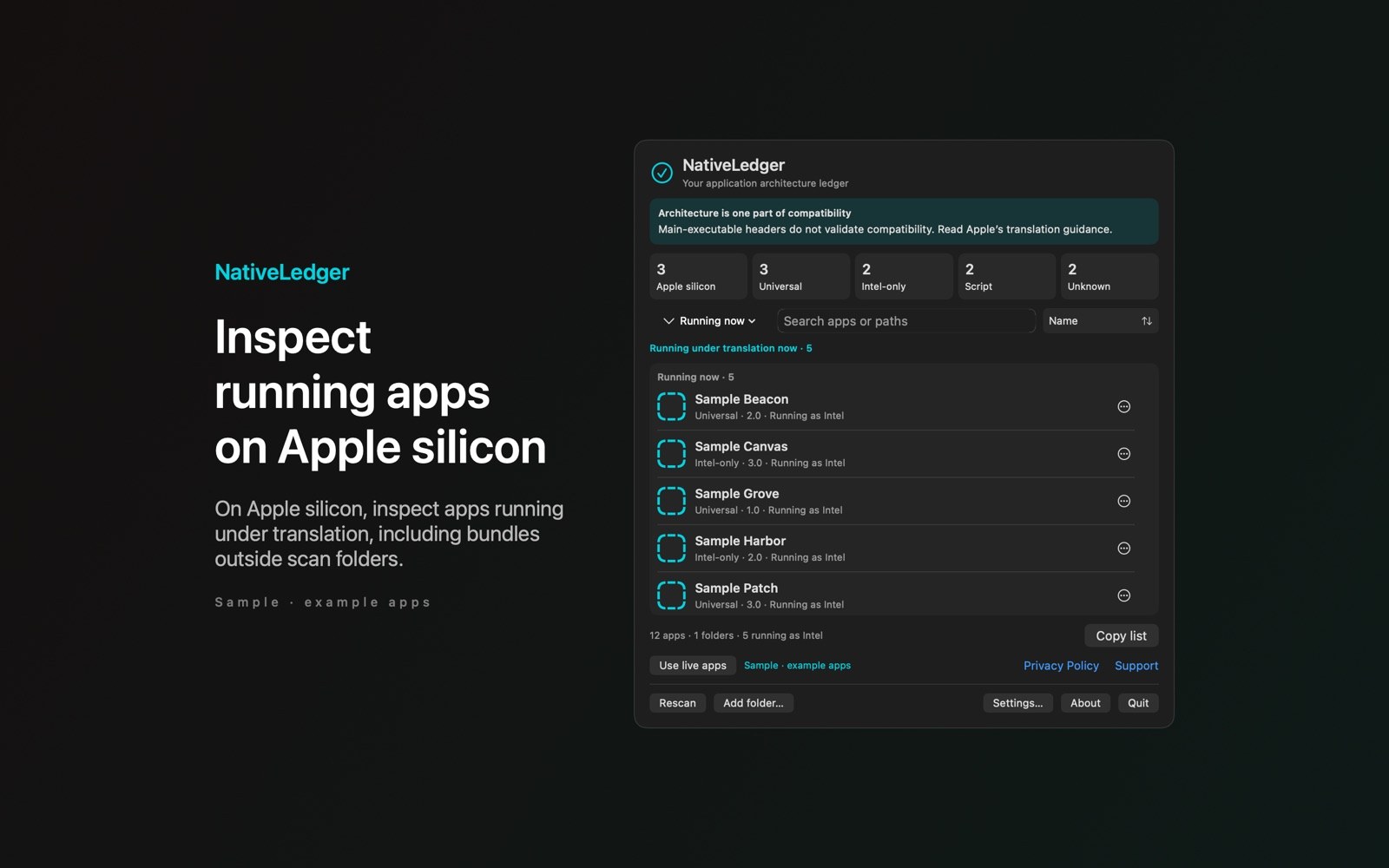The height and width of the screenshot is (868, 1389).
Task: Filter by Universal count card
Action: [800, 277]
